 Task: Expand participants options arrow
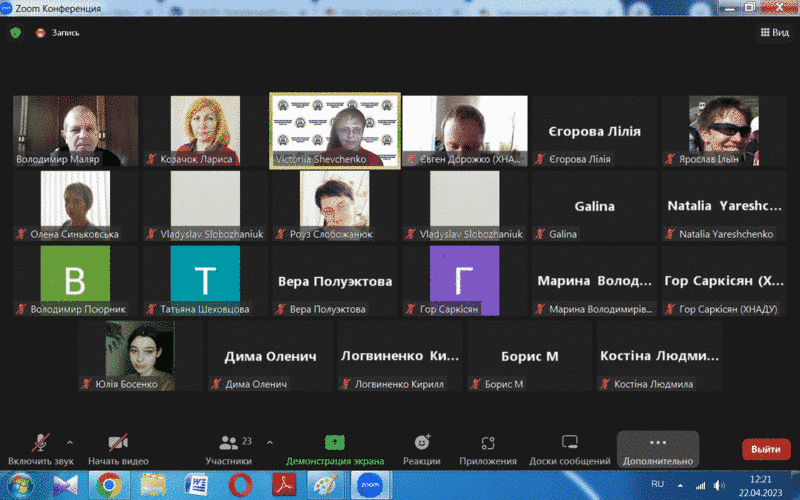tap(270, 441)
